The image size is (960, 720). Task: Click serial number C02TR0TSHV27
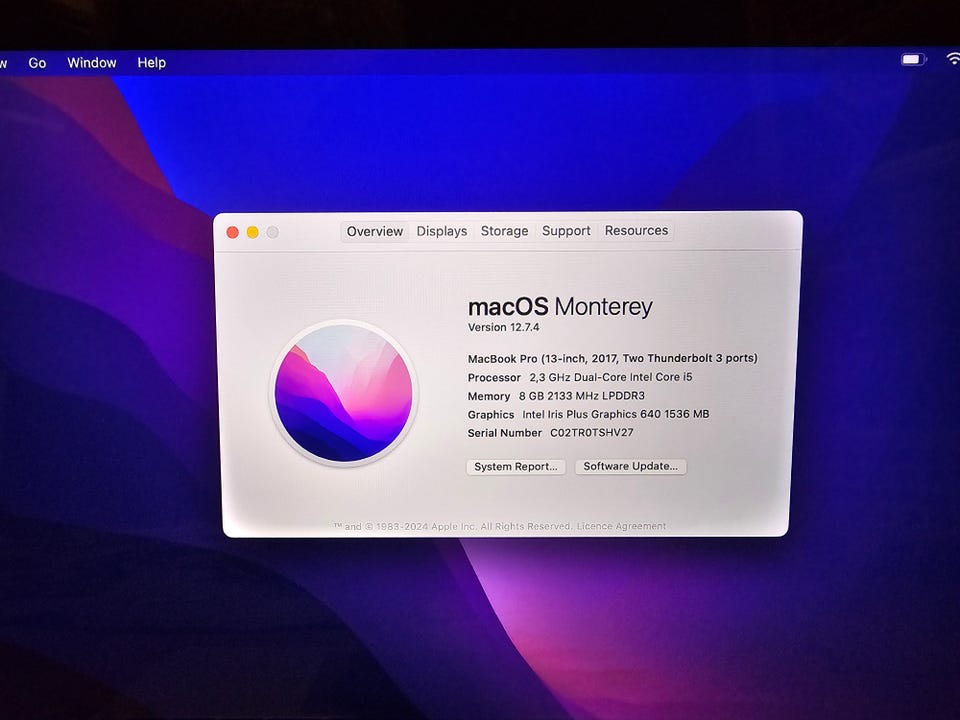(591, 433)
